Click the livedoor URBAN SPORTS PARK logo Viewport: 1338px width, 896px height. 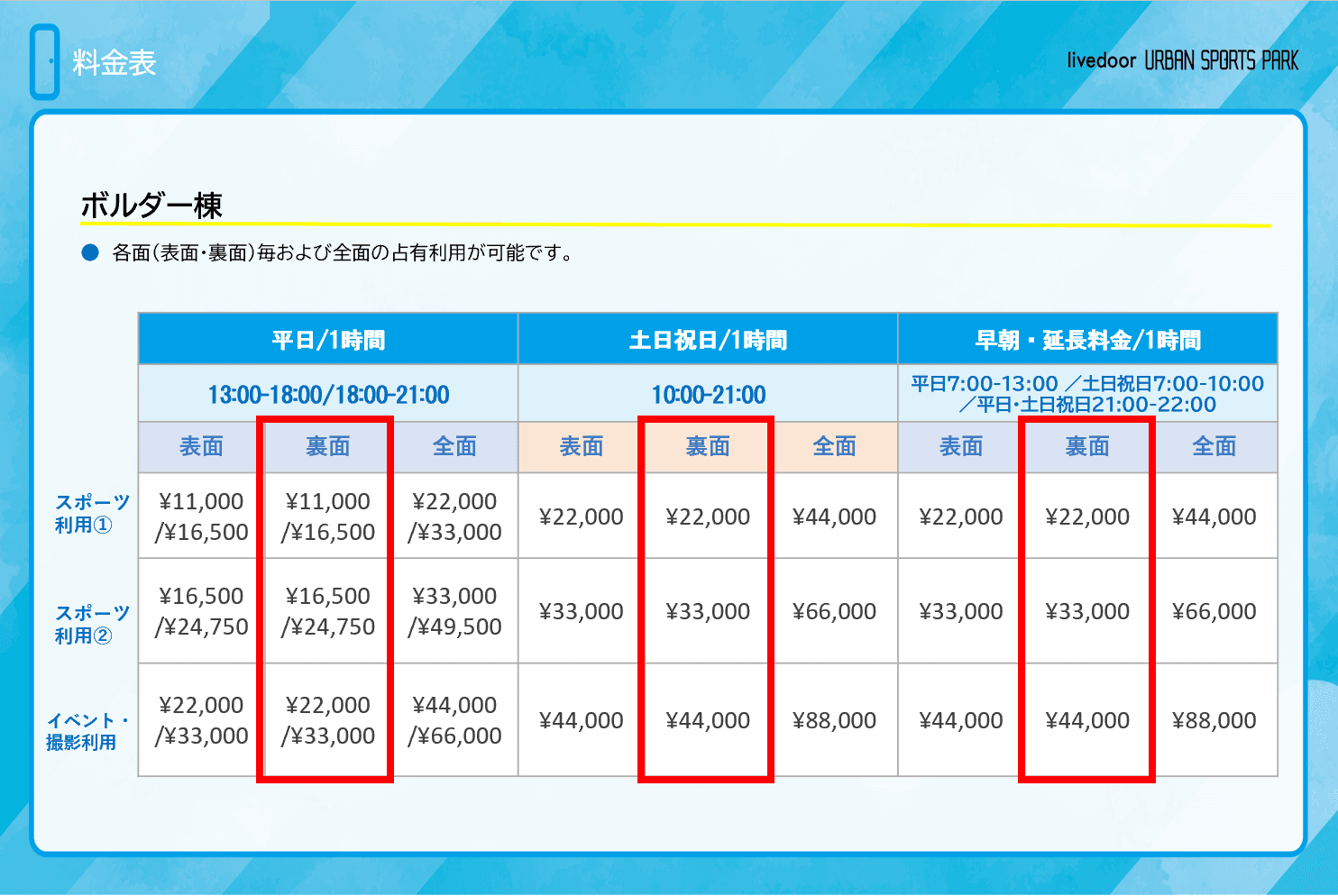coord(1182,61)
